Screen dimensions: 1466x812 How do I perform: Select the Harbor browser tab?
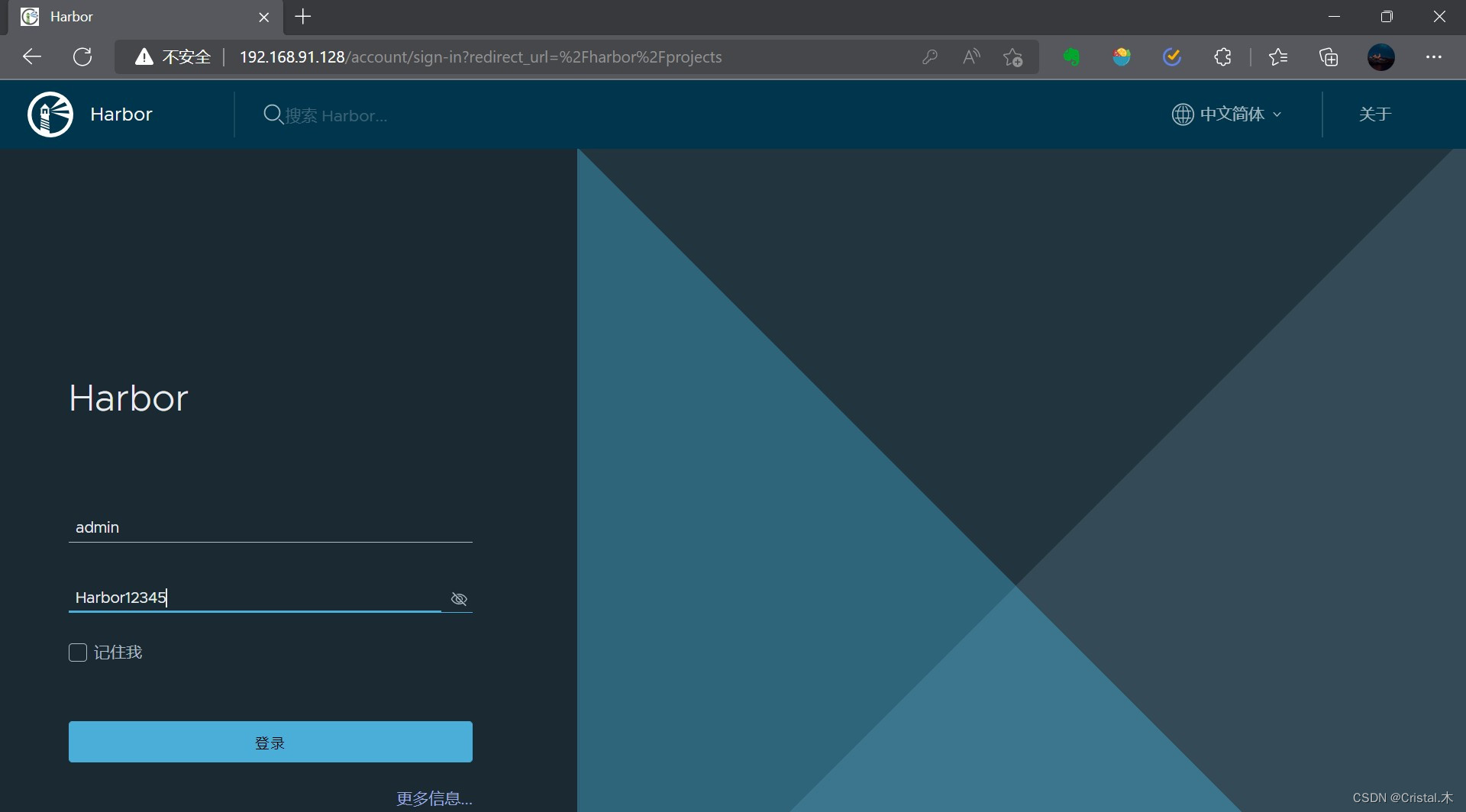pos(145,17)
